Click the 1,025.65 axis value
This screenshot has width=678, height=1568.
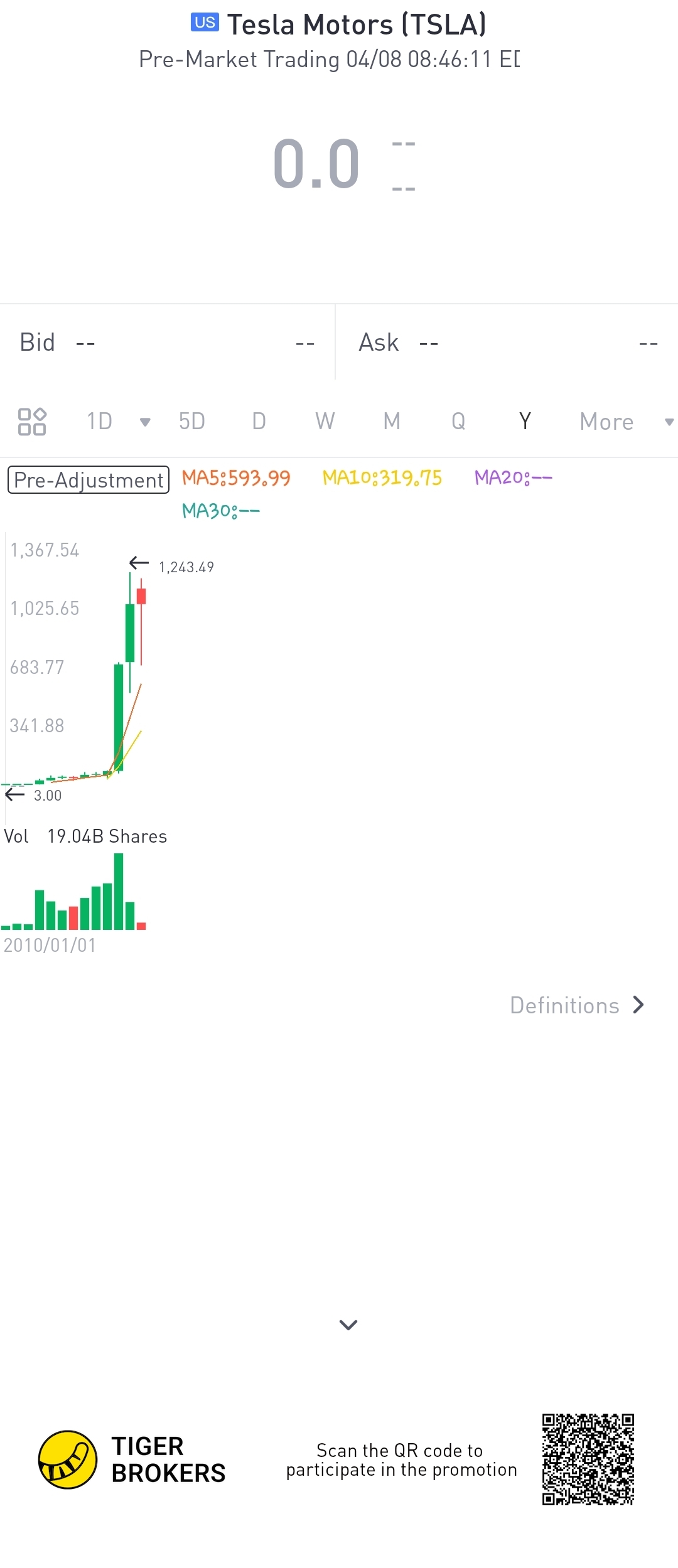45,609
